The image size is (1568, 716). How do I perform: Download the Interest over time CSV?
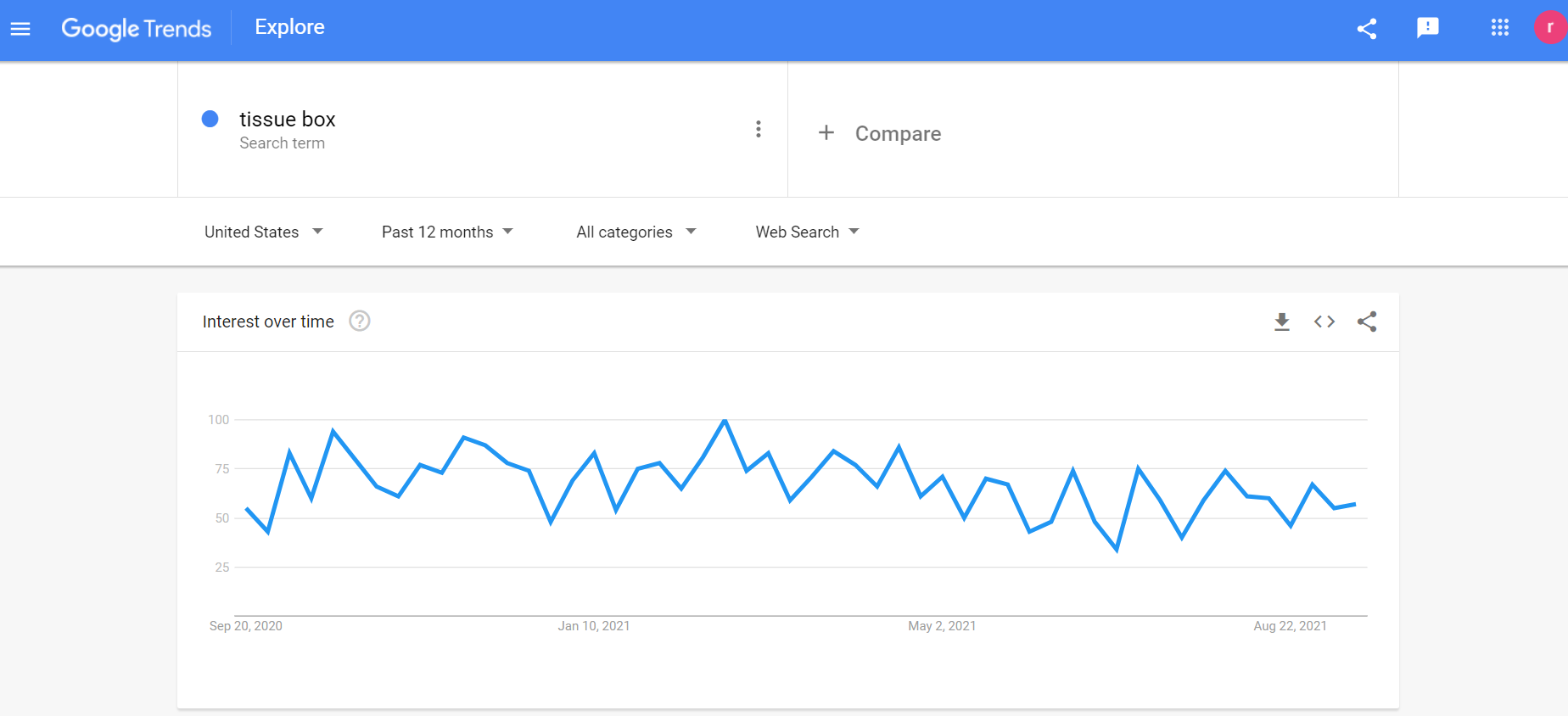click(1282, 322)
